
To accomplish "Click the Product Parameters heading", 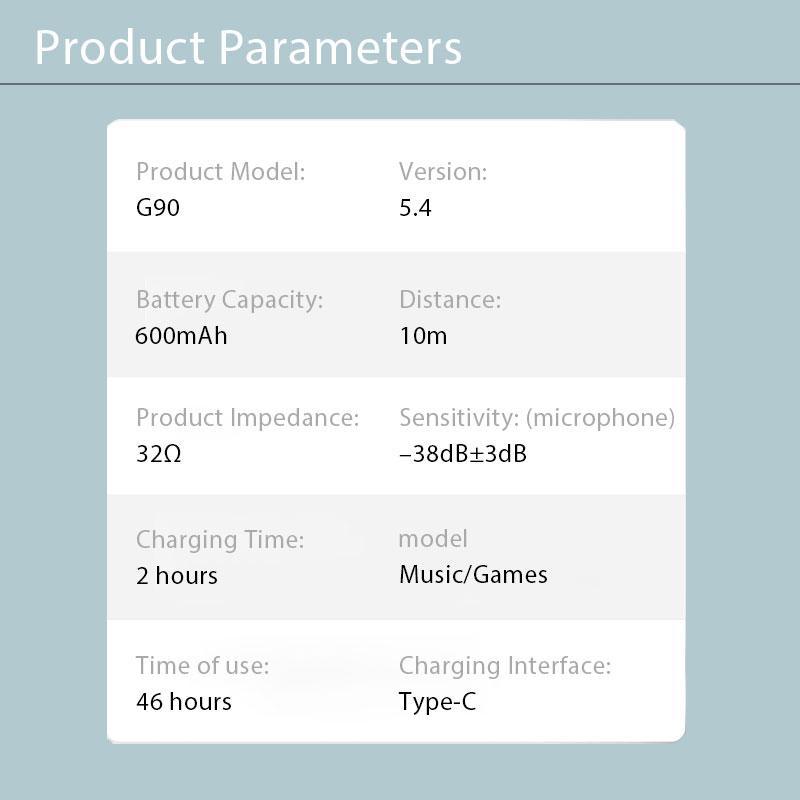I will (x=248, y=47).
